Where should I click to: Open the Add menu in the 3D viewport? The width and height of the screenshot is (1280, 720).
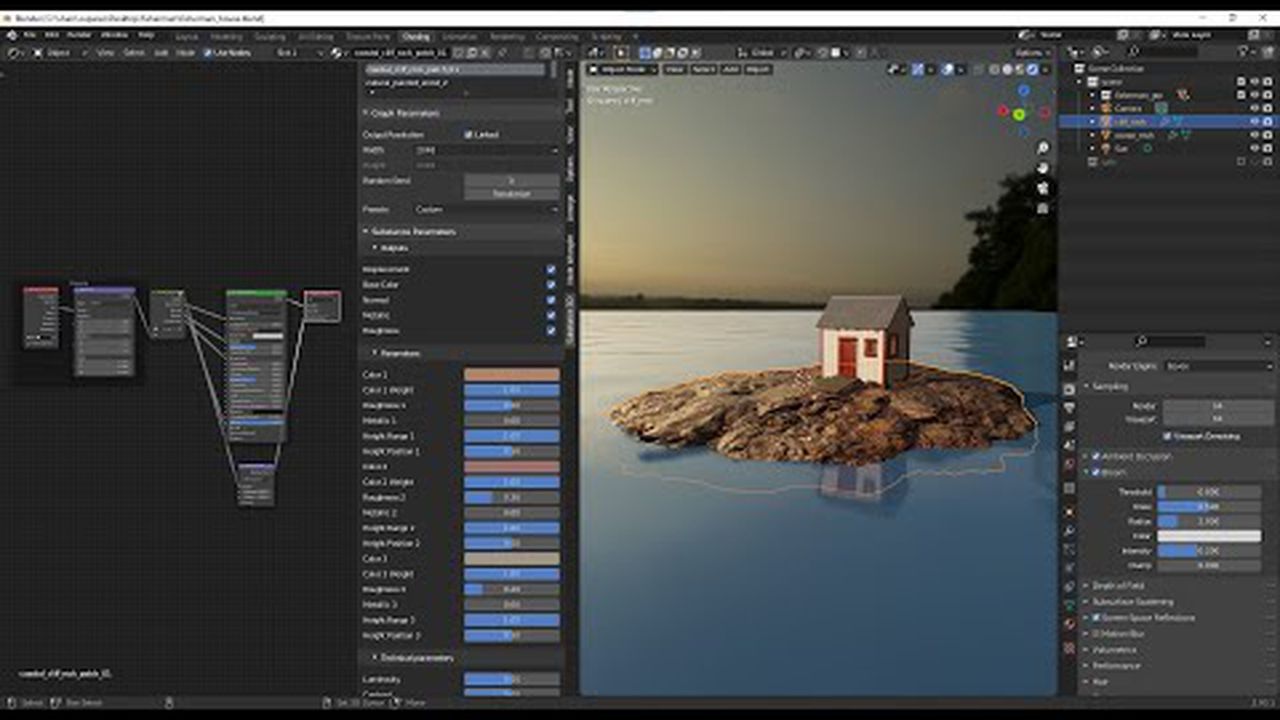(733, 69)
